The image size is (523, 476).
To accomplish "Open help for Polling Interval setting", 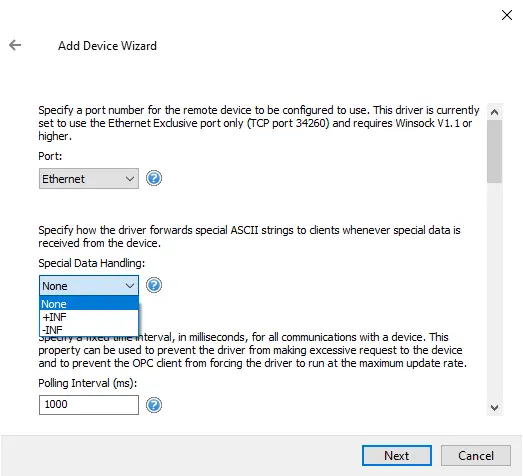I will pos(154,405).
